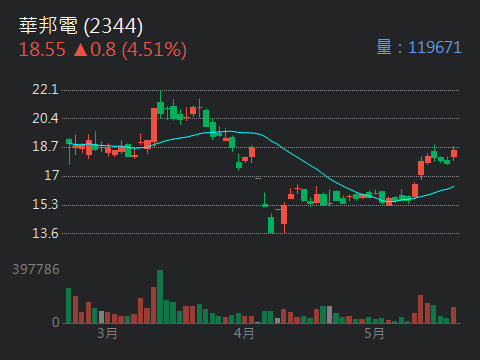Click the 4月 date axis label

244,333
